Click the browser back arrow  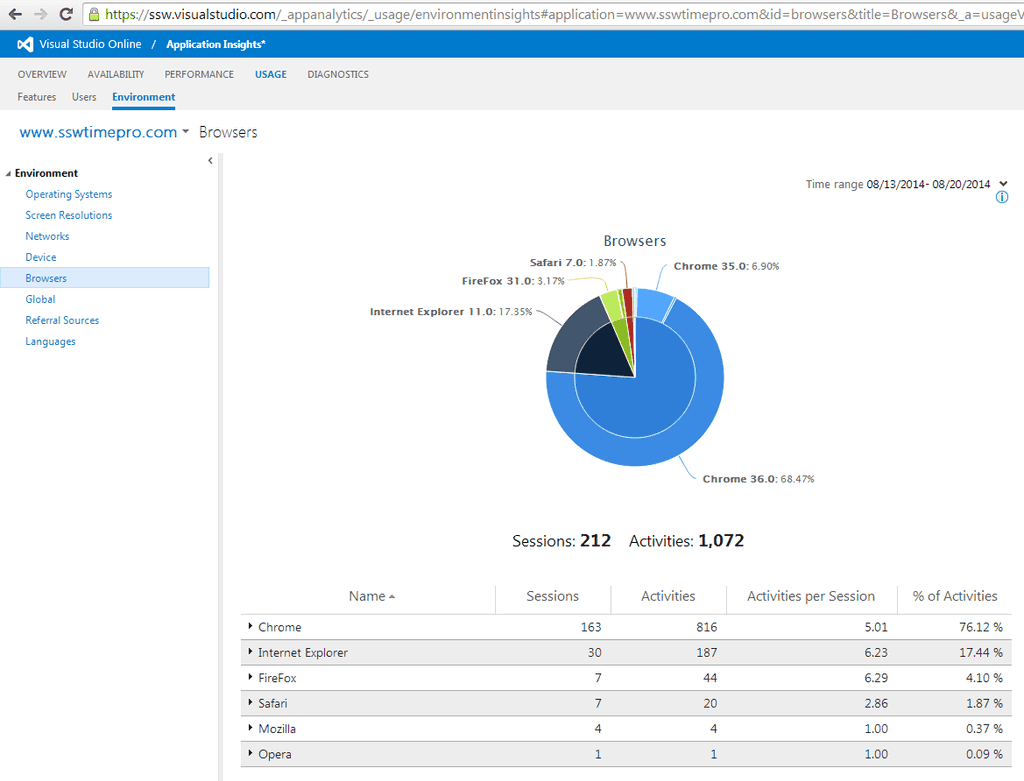tap(14, 15)
